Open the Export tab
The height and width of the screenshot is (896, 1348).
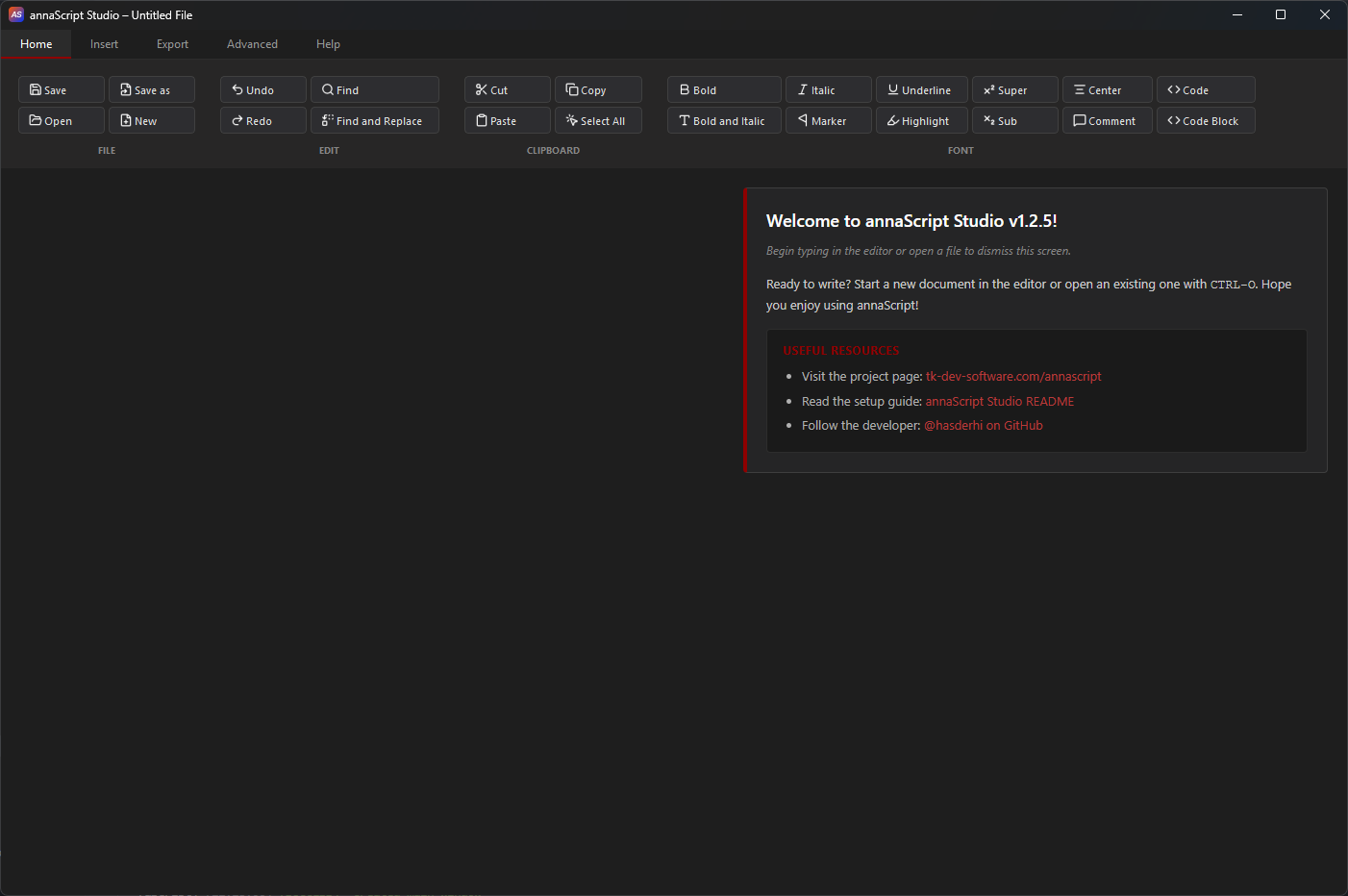[x=172, y=44]
